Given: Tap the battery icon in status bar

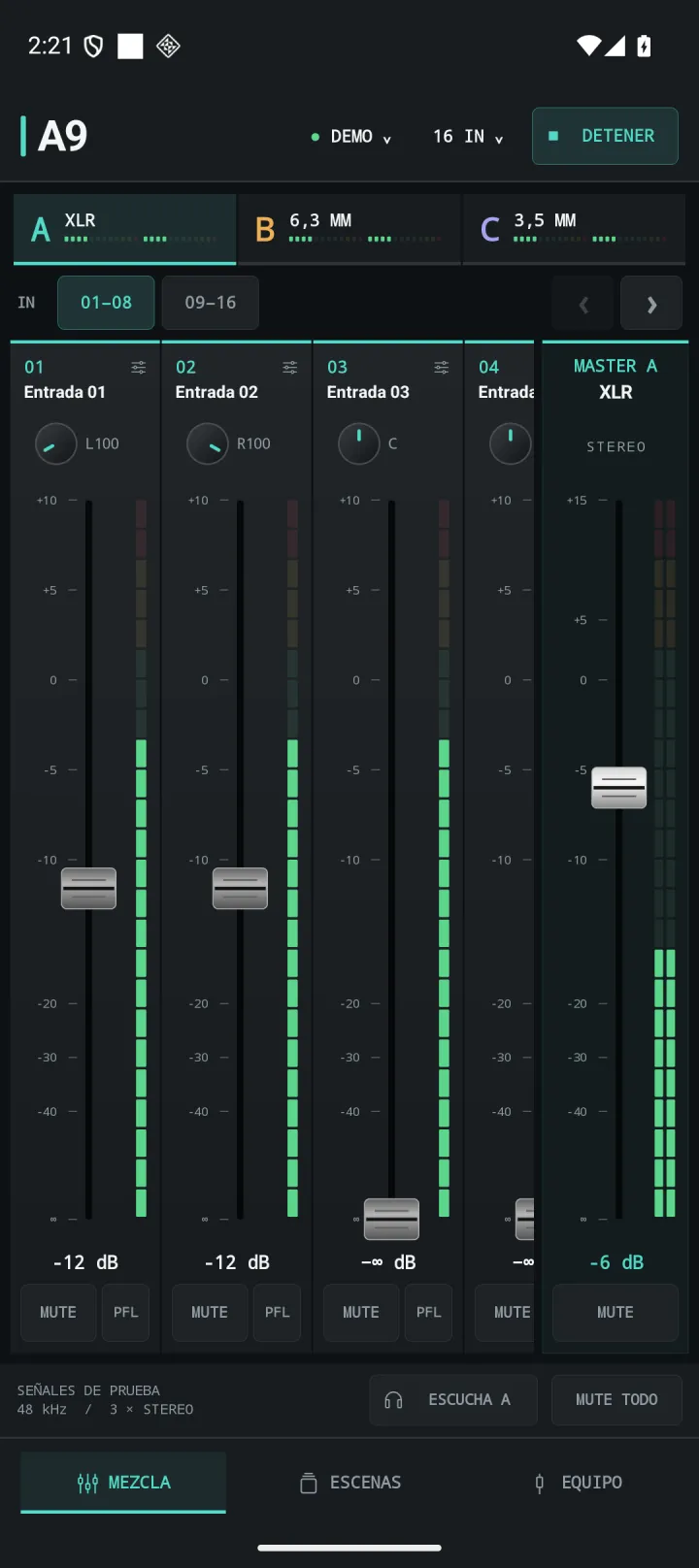Looking at the screenshot, I should 644,46.
